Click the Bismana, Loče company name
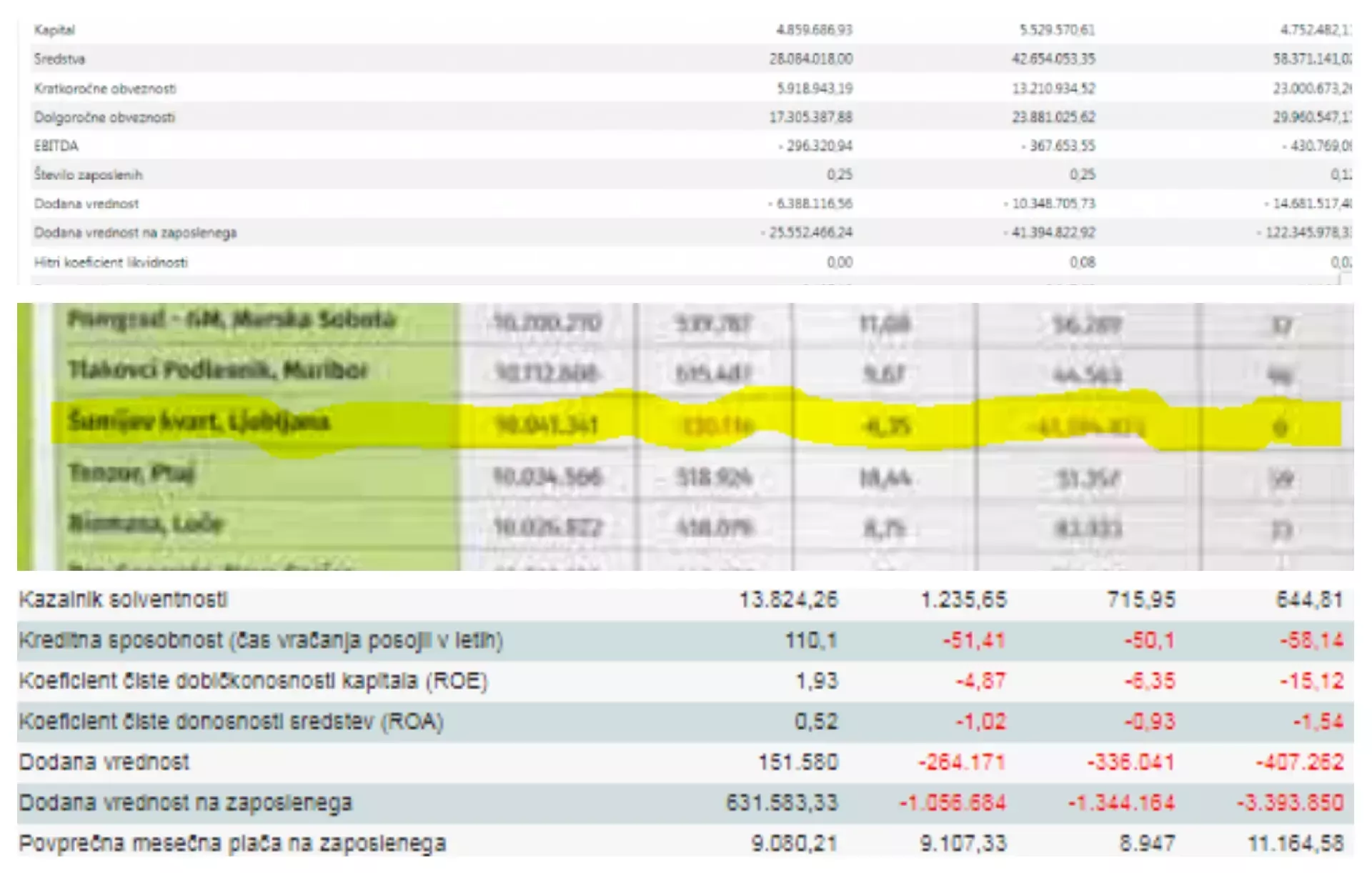 click(146, 524)
